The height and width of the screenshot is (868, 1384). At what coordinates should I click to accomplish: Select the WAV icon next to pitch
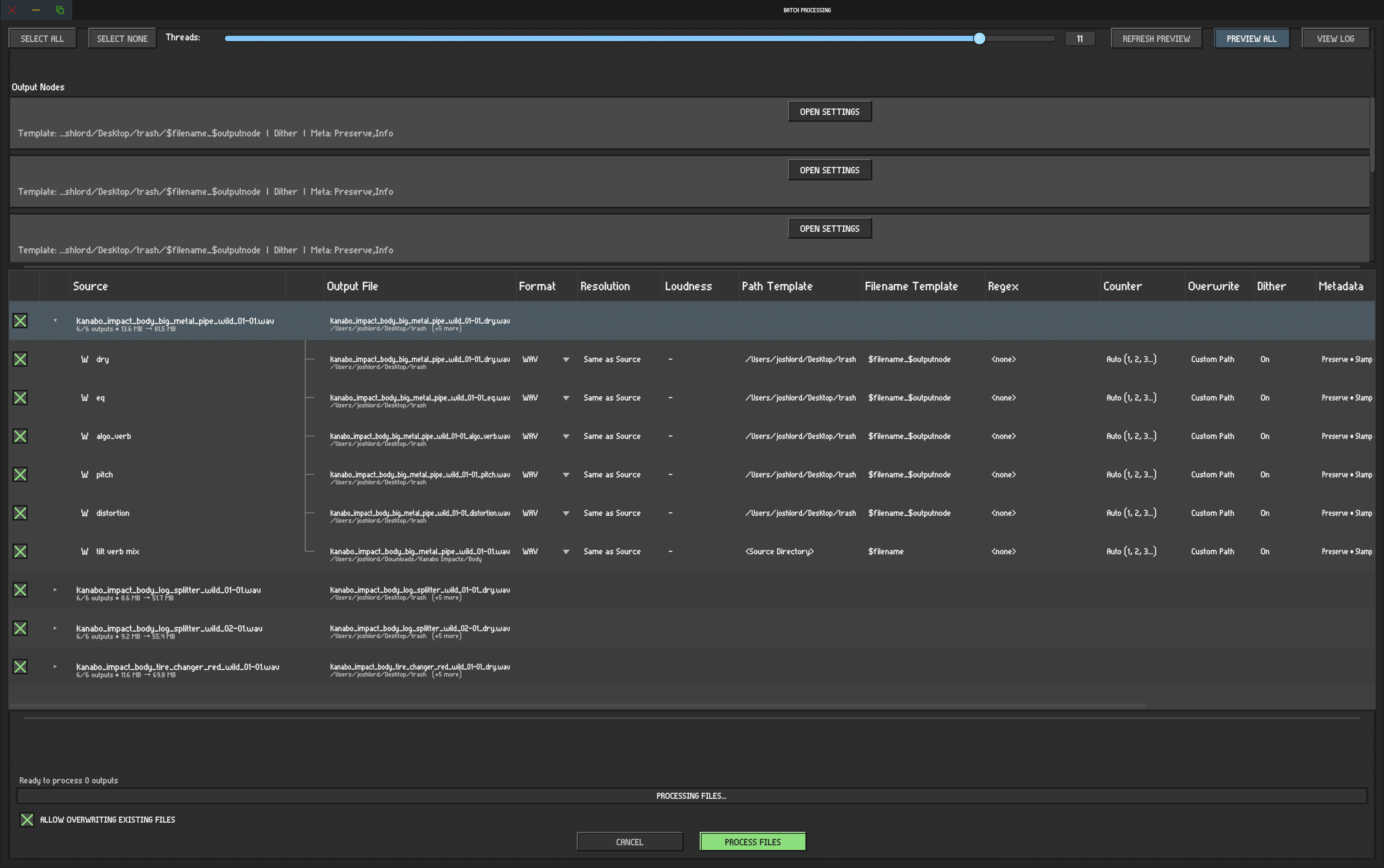coord(85,474)
